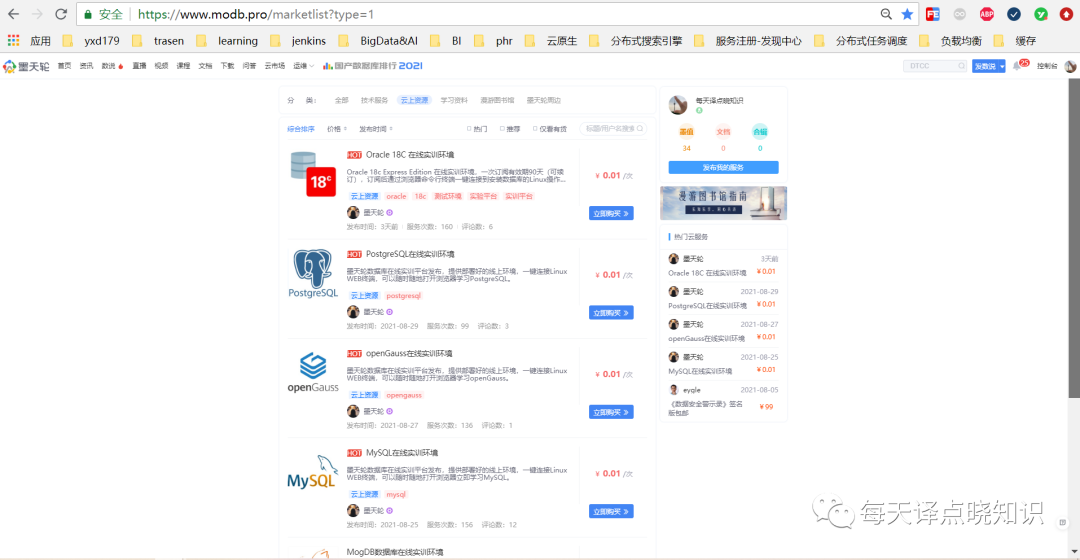Open the green Y extension icon
This screenshot has height=560, width=1080.
tap(1041, 14)
